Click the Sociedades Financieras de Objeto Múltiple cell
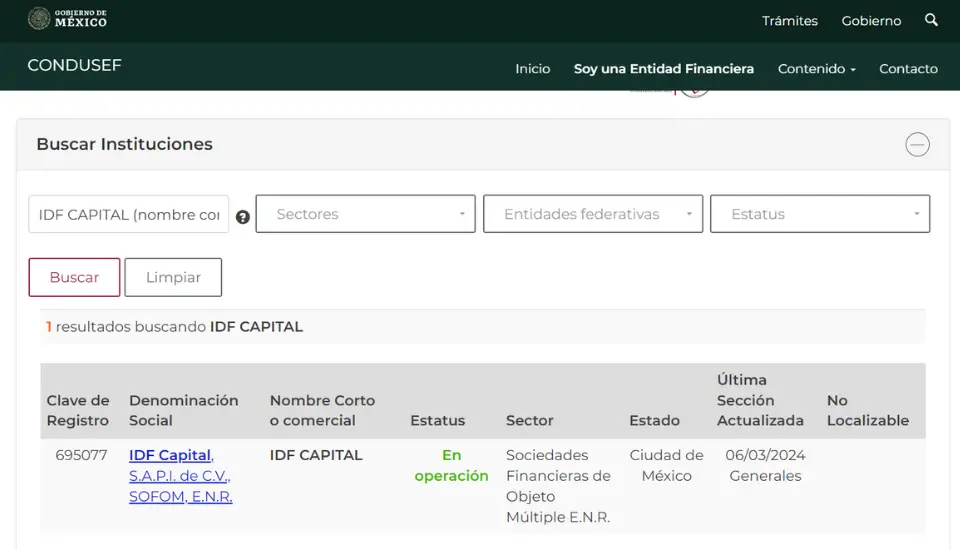 click(558, 486)
